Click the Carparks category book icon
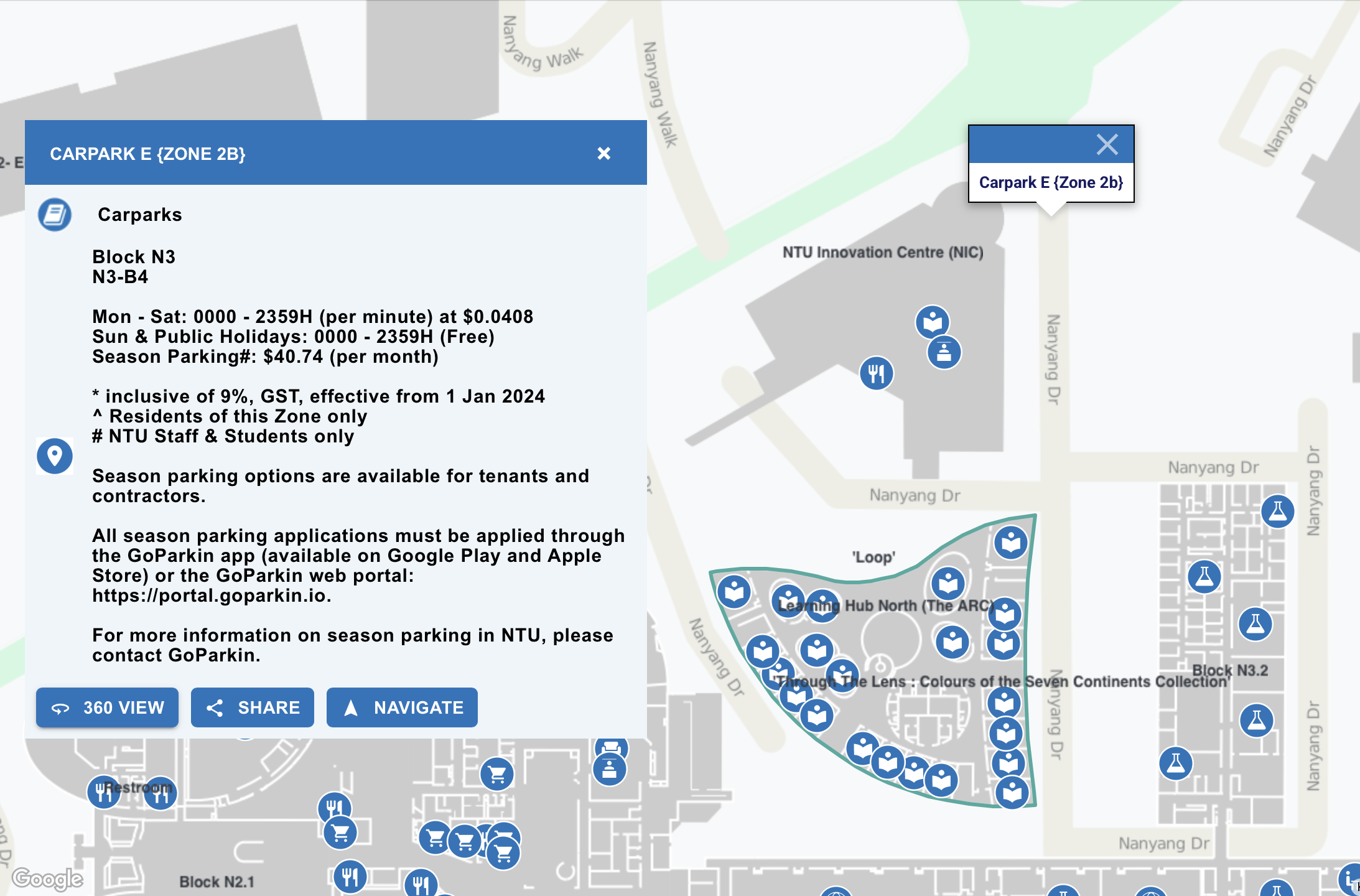The image size is (1360, 896). (x=55, y=215)
